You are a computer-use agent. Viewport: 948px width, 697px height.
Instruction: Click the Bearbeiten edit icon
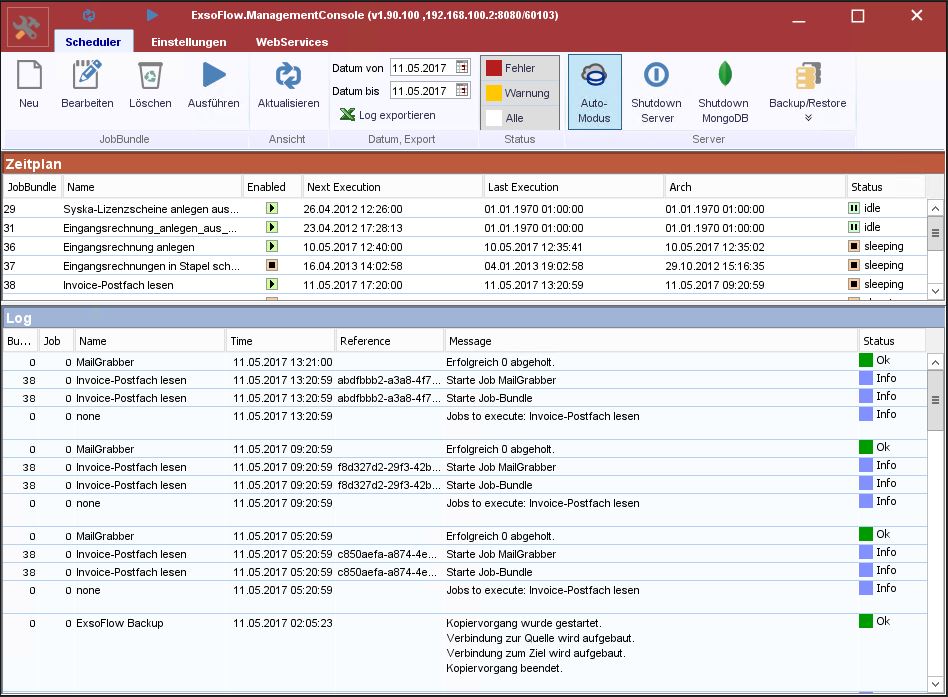87,77
